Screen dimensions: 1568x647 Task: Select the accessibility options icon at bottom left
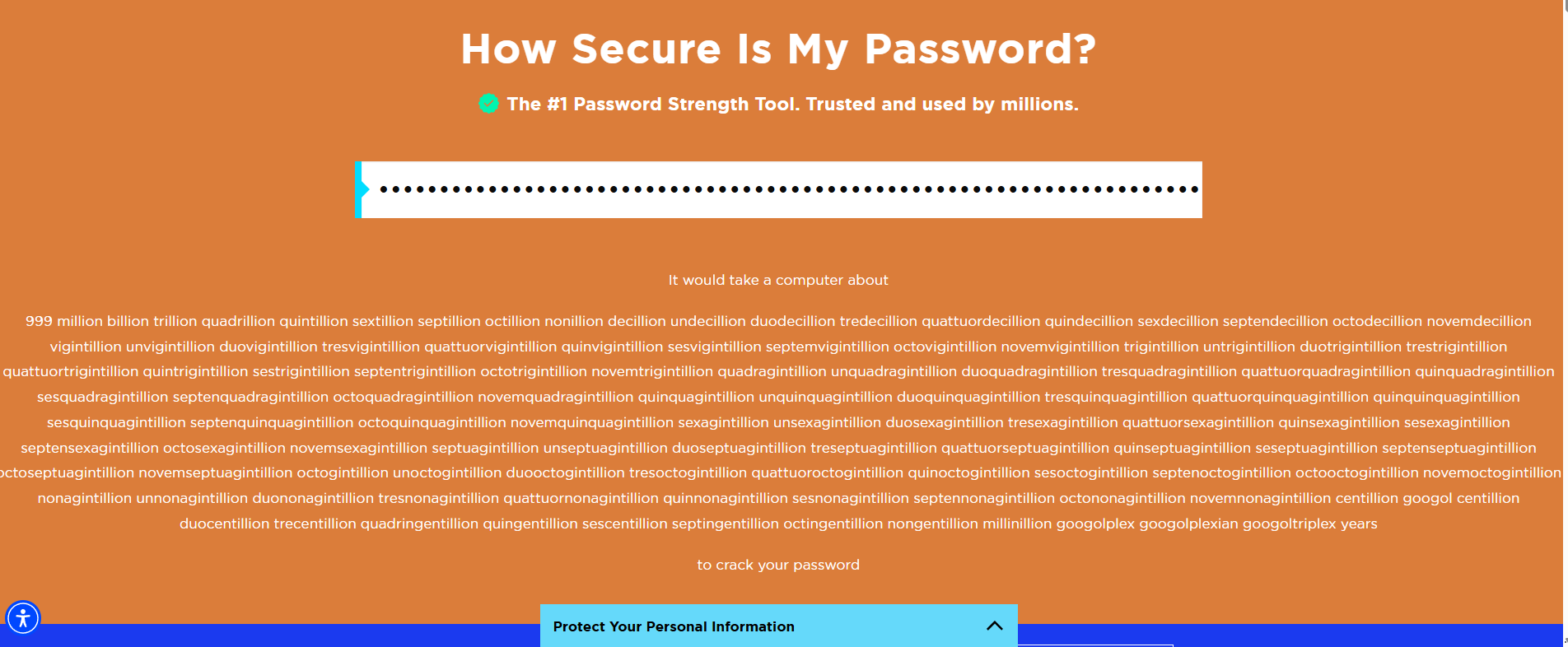coord(25,618)
